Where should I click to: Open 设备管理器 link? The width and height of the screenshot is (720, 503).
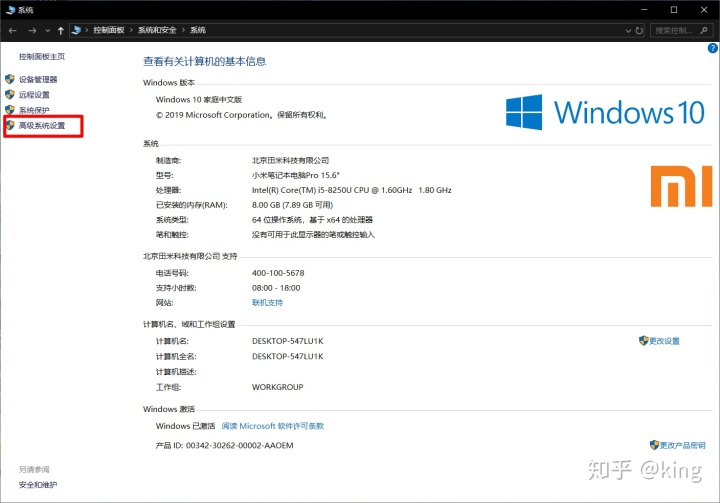(x=38, y=79)
